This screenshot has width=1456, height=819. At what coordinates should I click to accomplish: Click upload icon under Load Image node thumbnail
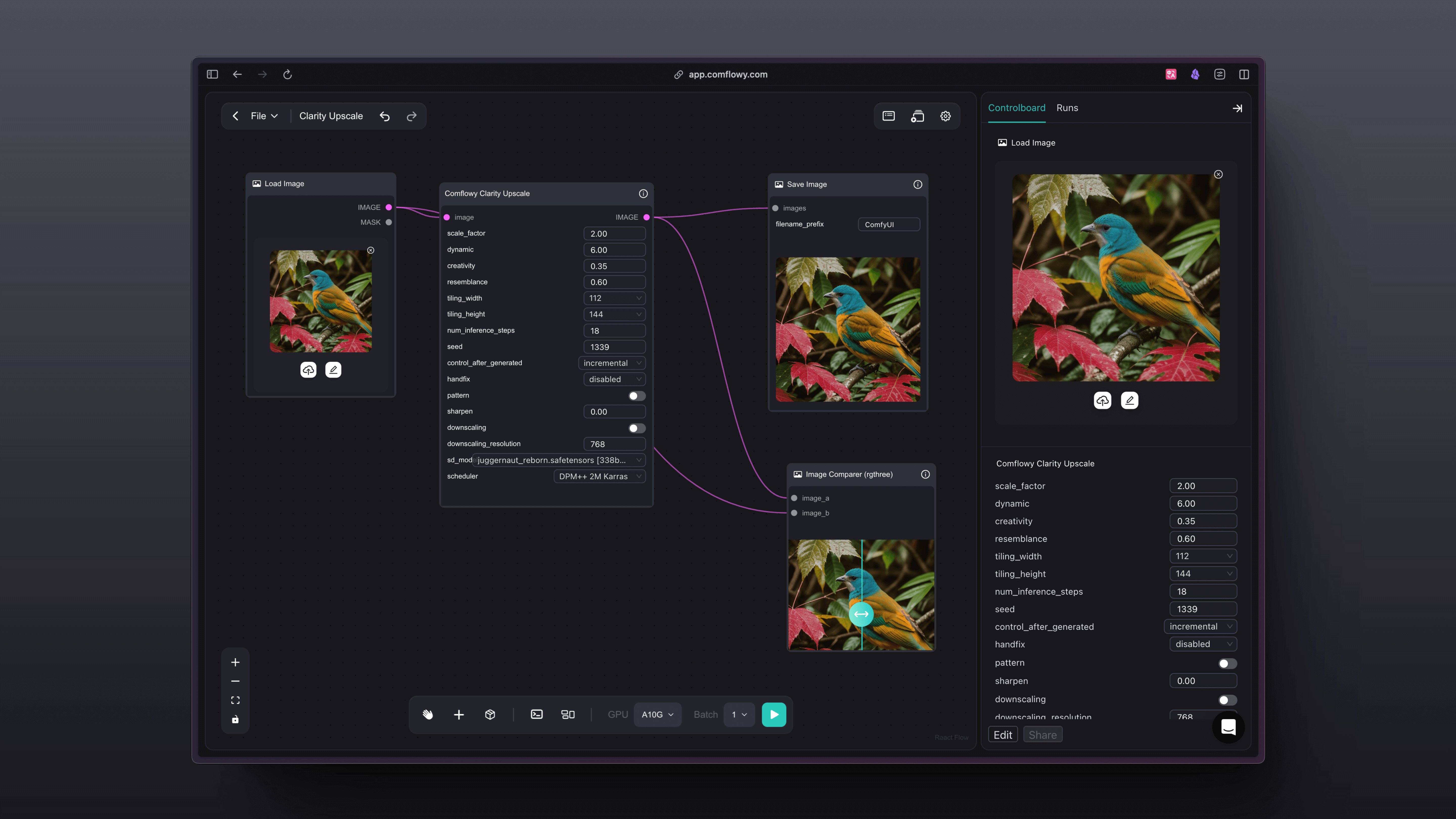click(x=308, y=370)
